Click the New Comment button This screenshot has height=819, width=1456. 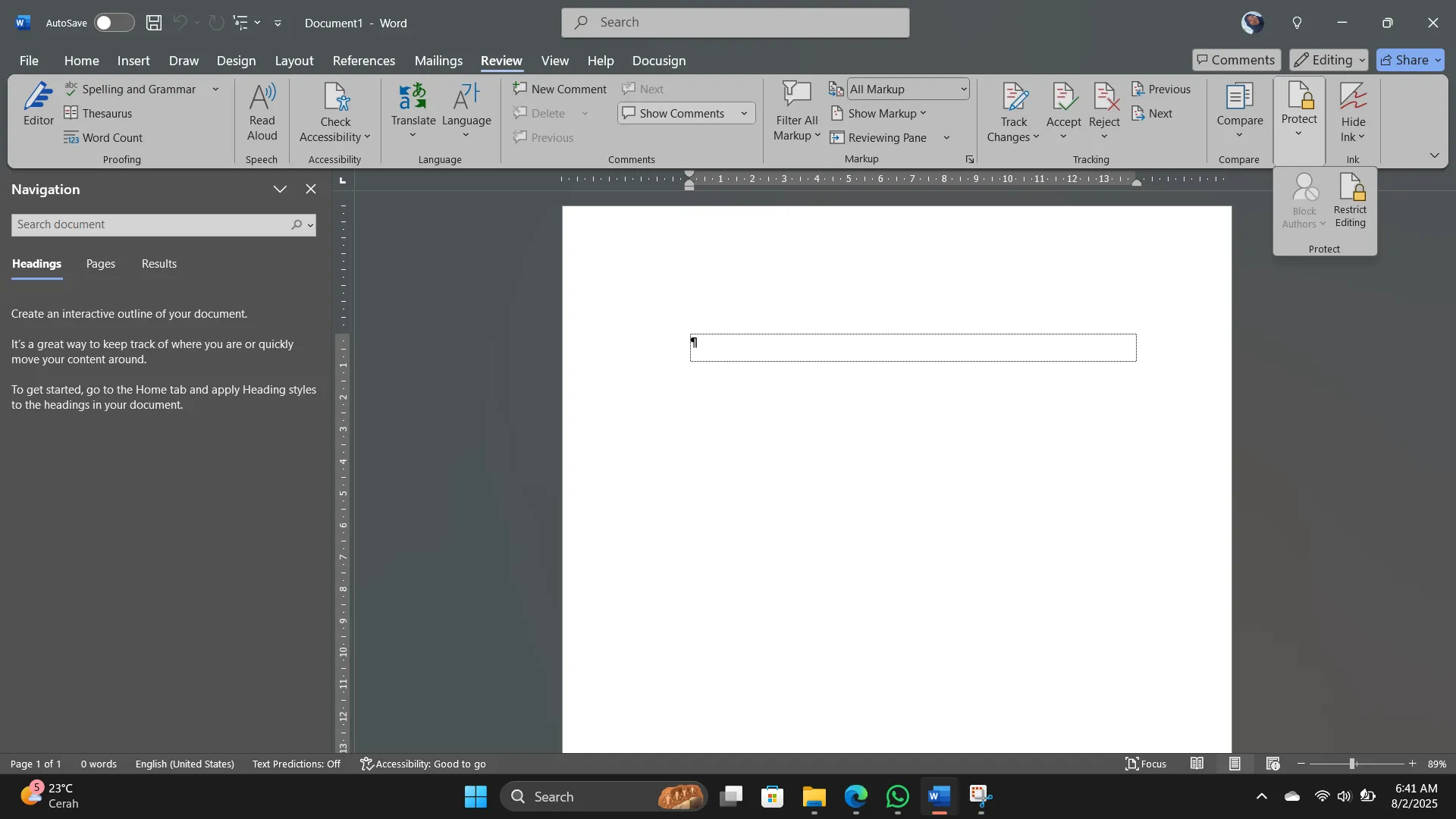pos(560,89)
